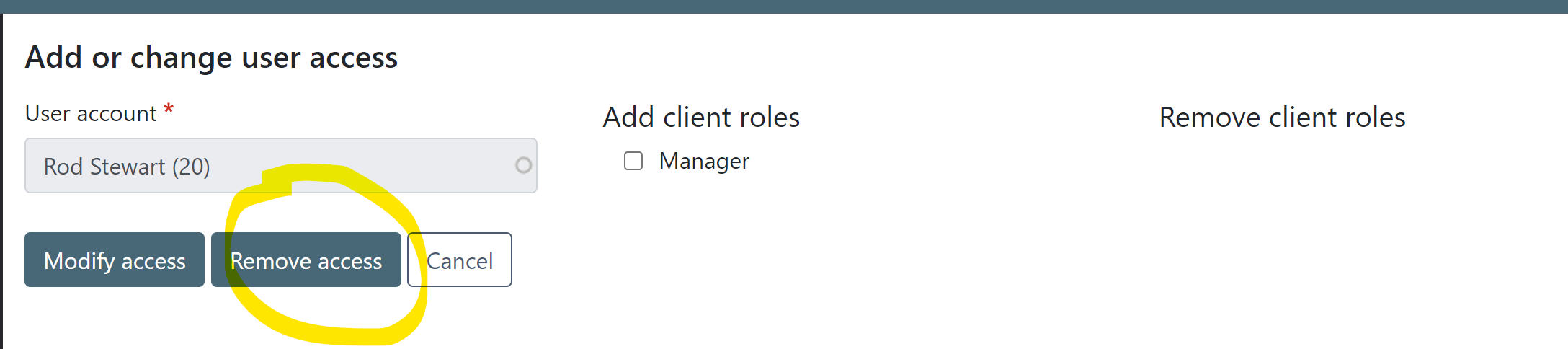Focus the User account field showing Rod Stewart
1568x349 pixels.
[x=281, y=166]
